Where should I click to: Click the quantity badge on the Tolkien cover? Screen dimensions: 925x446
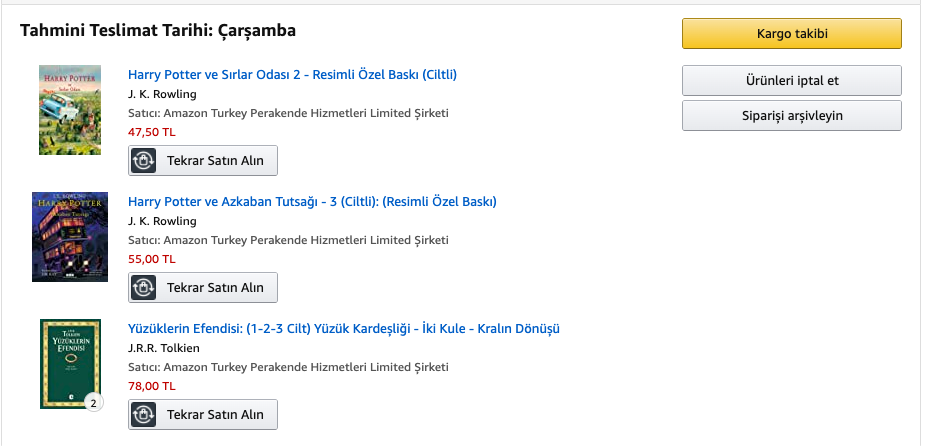pyautogui.click(x=93, y=403)
